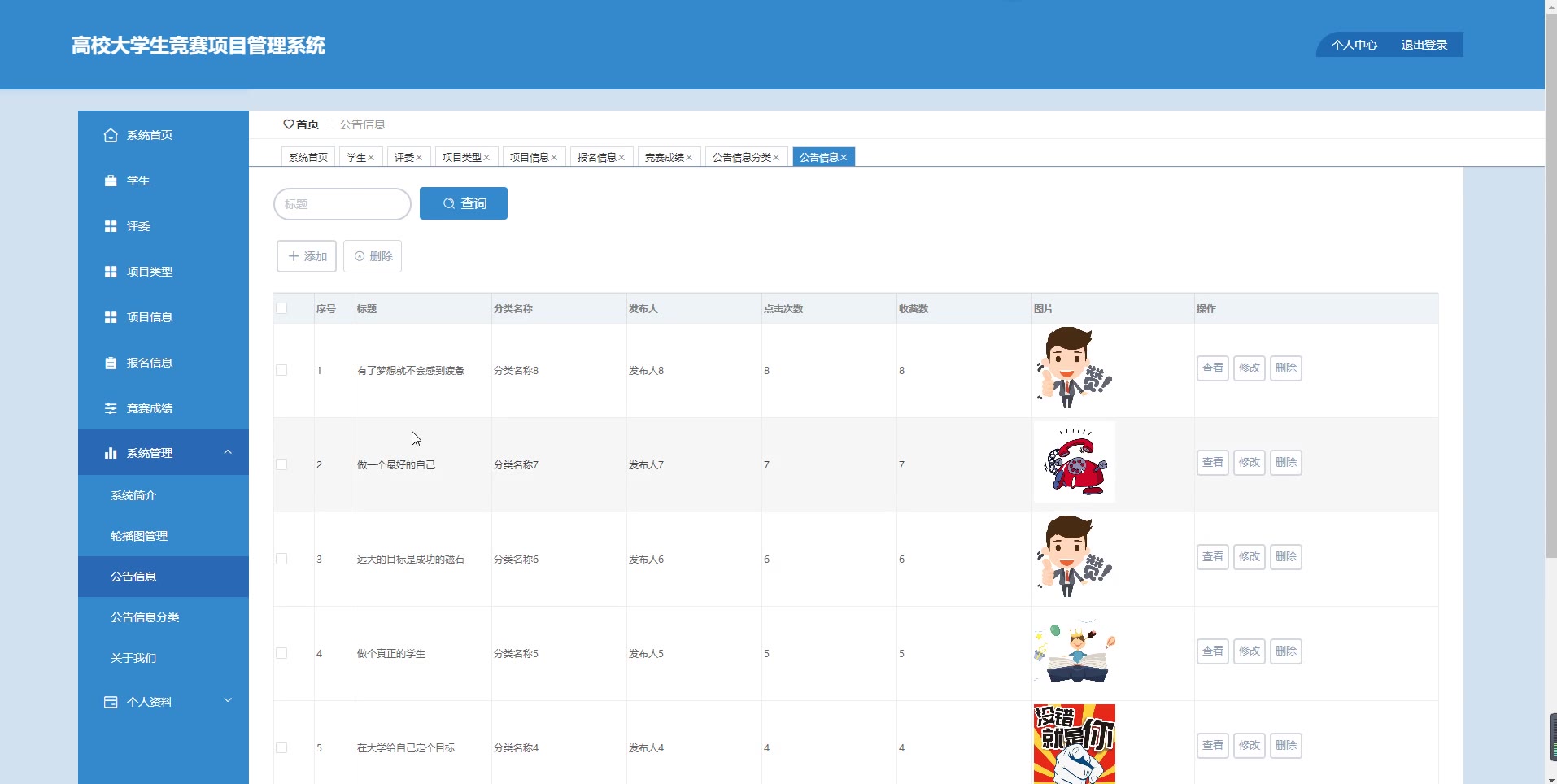Close the 公告信息分类 tab with its X

coord(776,158)
